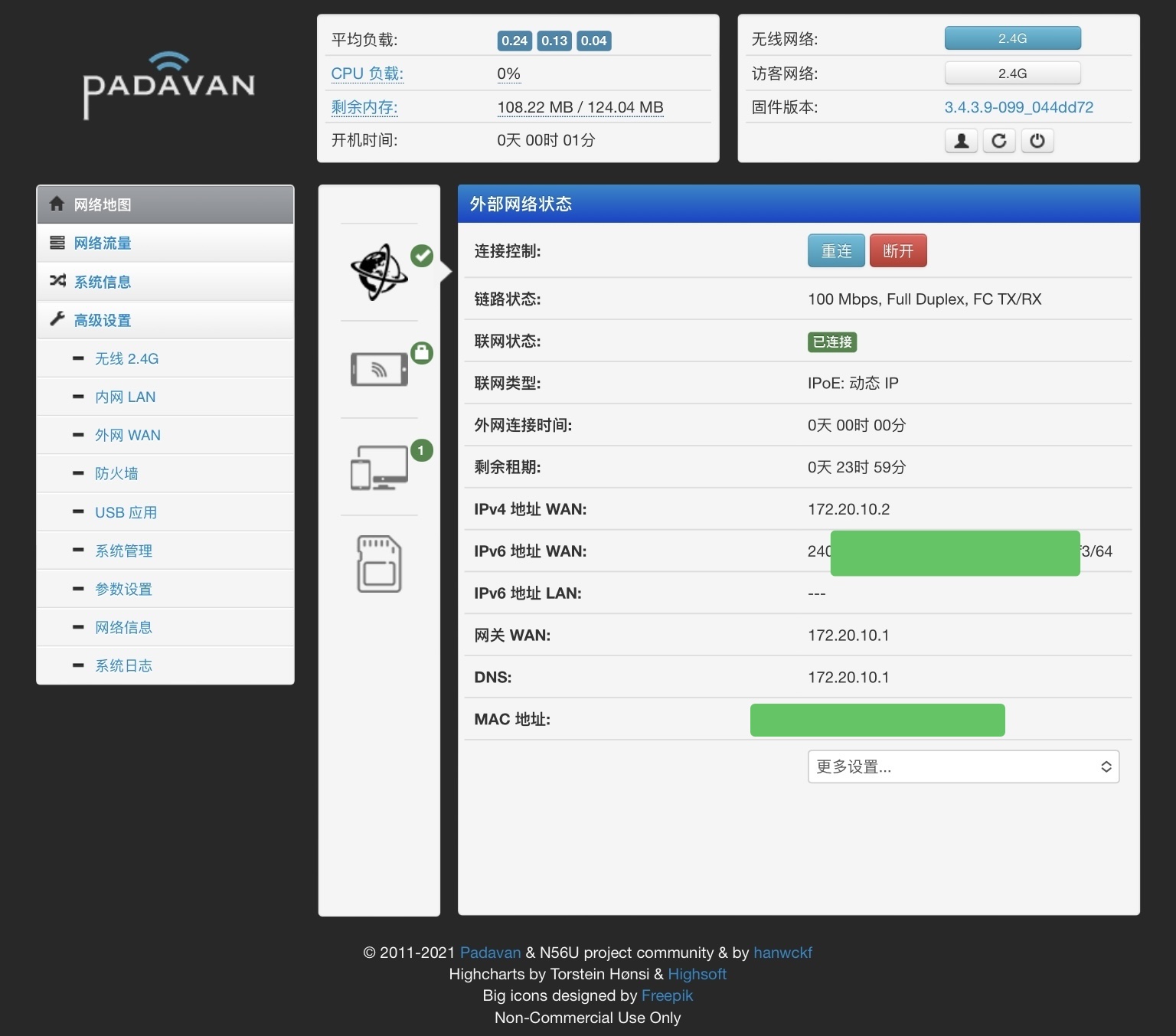Click the 断开 disconnect button
The image size is (1176, 1036).
pos(898,251)
